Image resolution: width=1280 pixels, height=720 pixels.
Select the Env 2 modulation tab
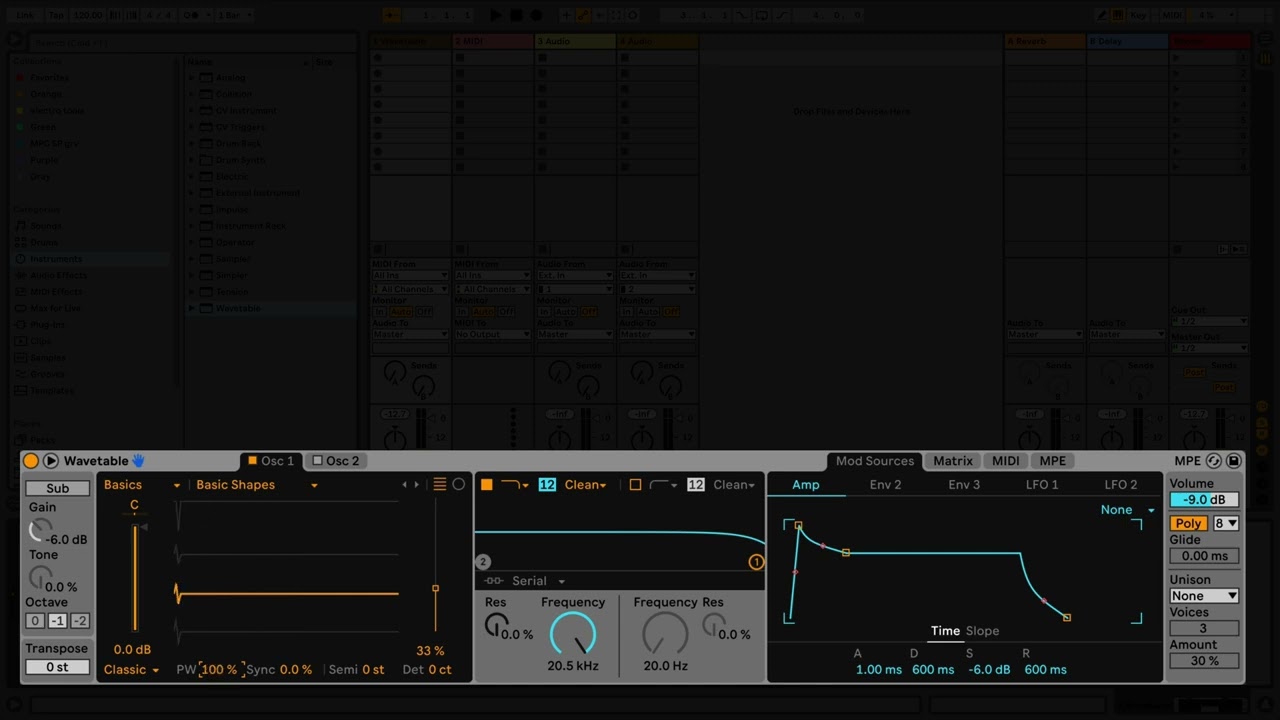click(885, 485)
